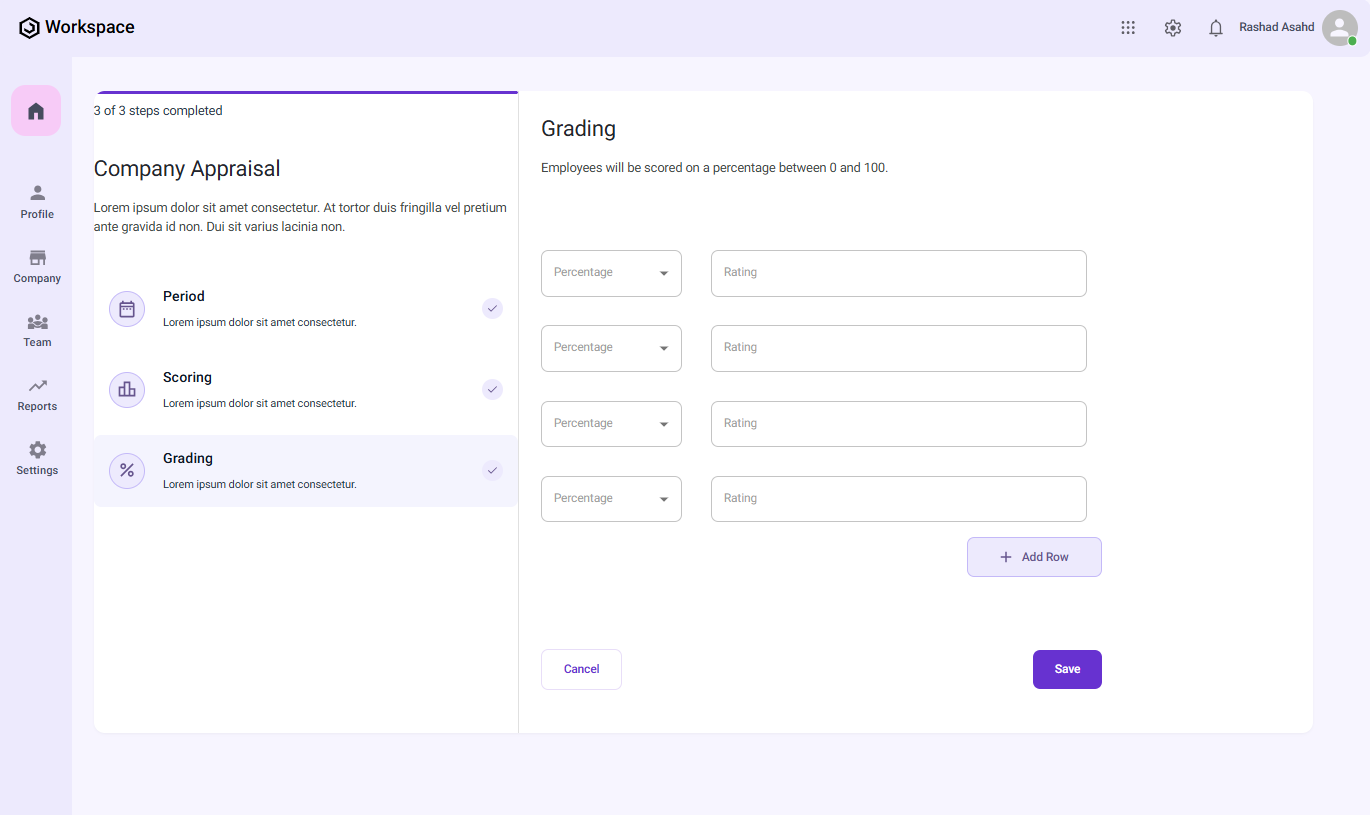
Task: Open the user avatar profile picture
Action: (x=1339, y=28)
